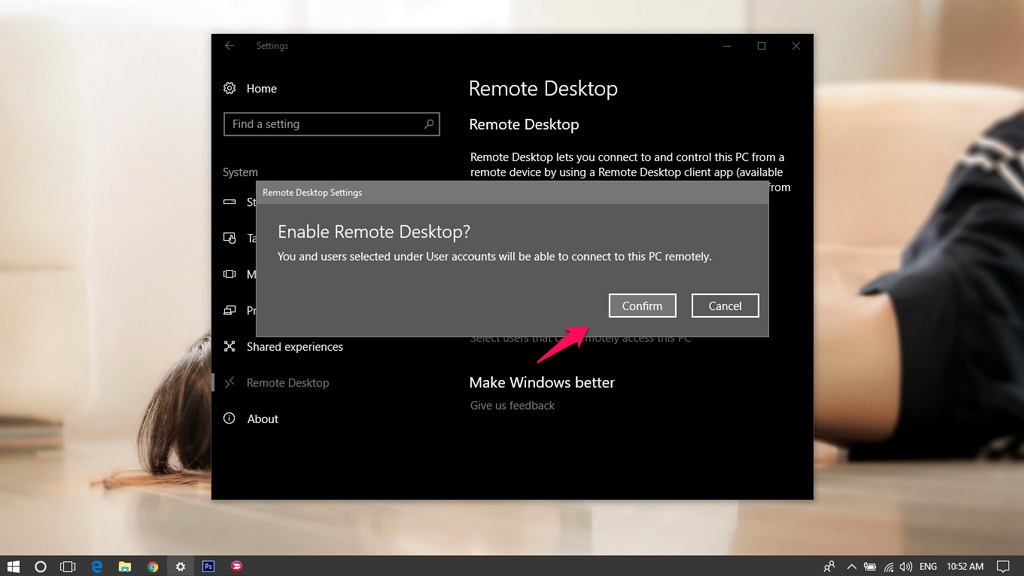
Task: Switch to Settings taskbar icon
Action: (180, 566)
